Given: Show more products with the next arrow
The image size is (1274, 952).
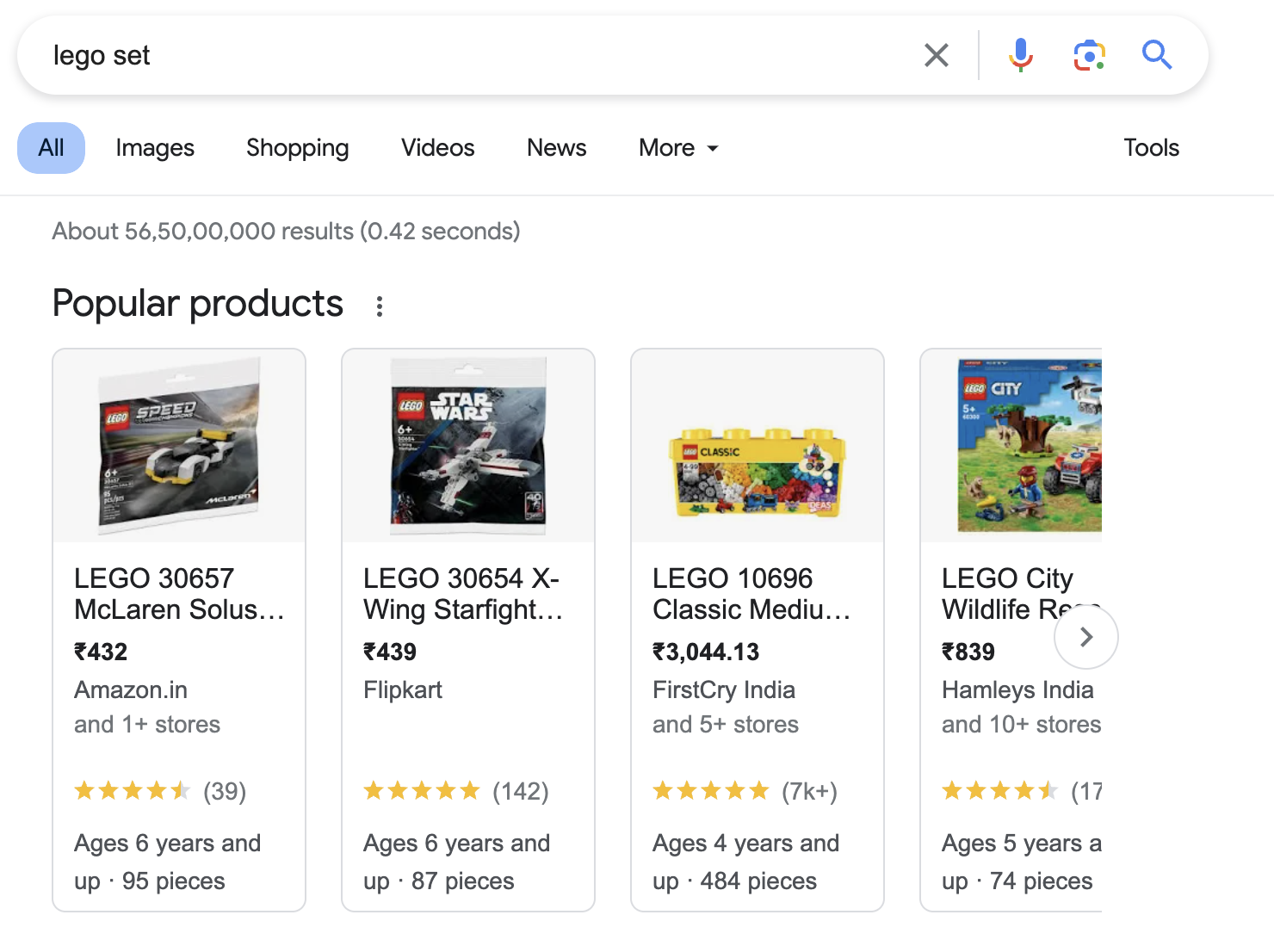Looking at the screenshot, I should (1085, 637).
